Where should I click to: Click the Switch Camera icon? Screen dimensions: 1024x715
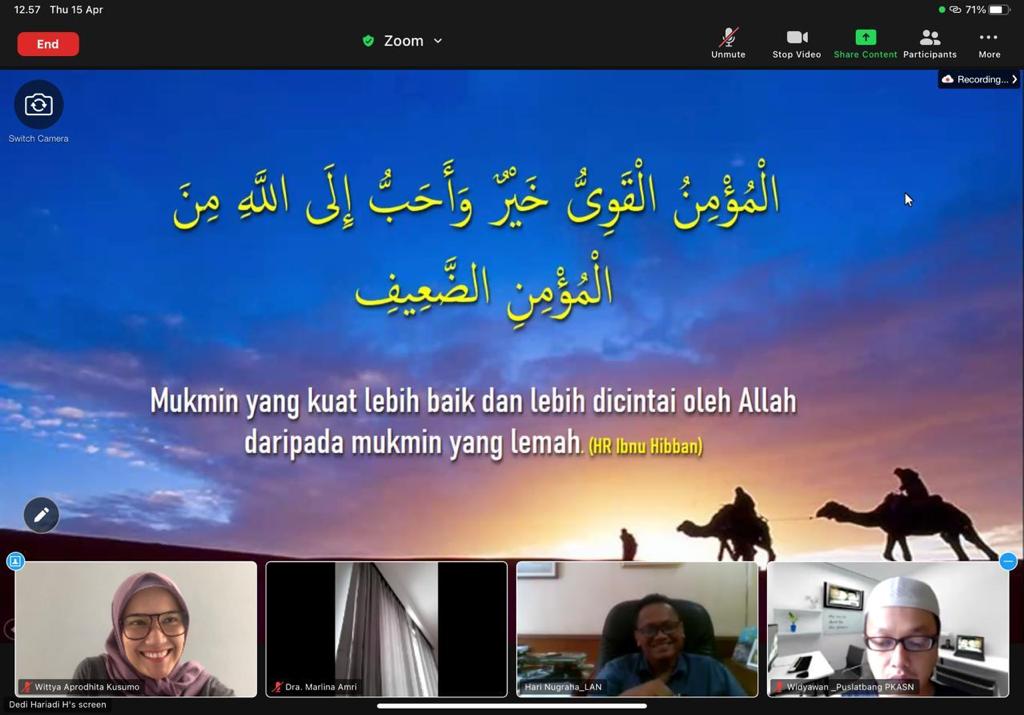tap(39, 104)
